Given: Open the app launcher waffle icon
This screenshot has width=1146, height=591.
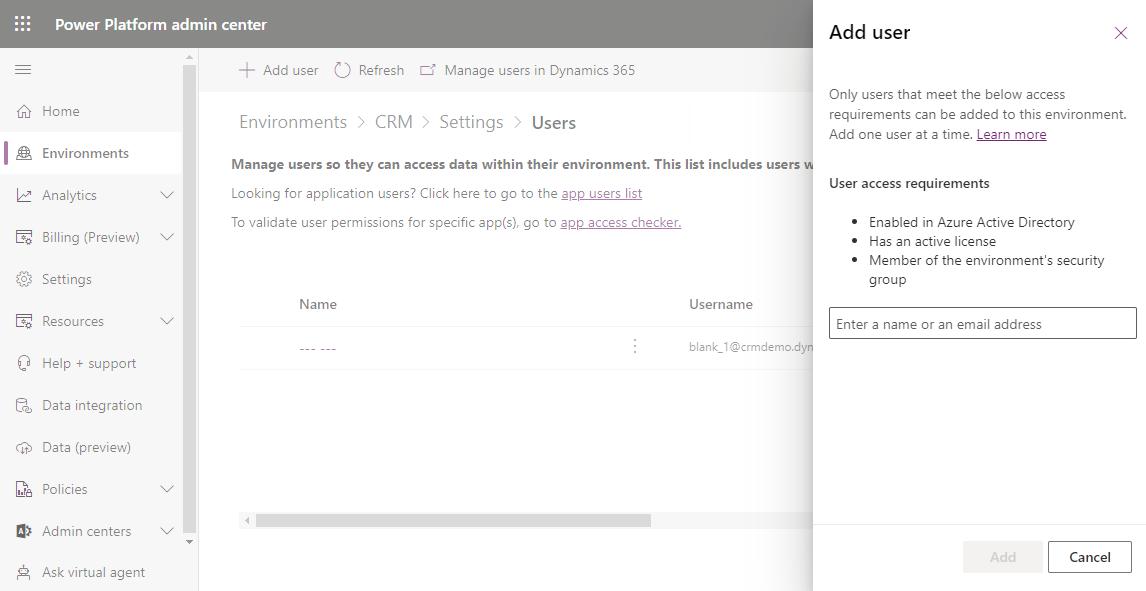Looking at the screenshot, I should (23, 24).
